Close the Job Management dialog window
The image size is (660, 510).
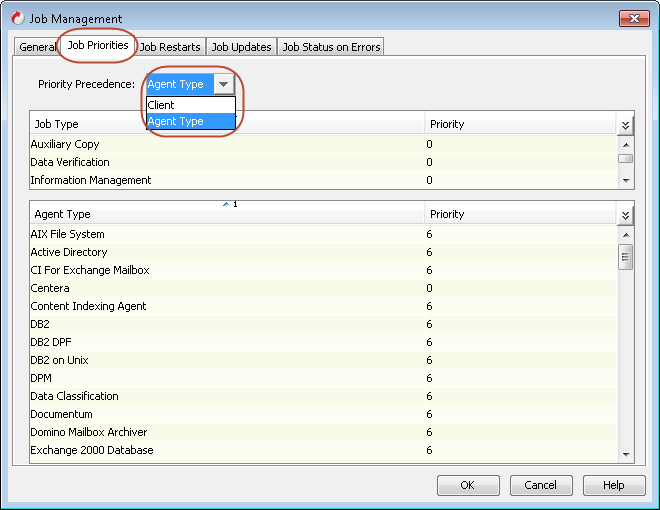[x=633, y=18]
